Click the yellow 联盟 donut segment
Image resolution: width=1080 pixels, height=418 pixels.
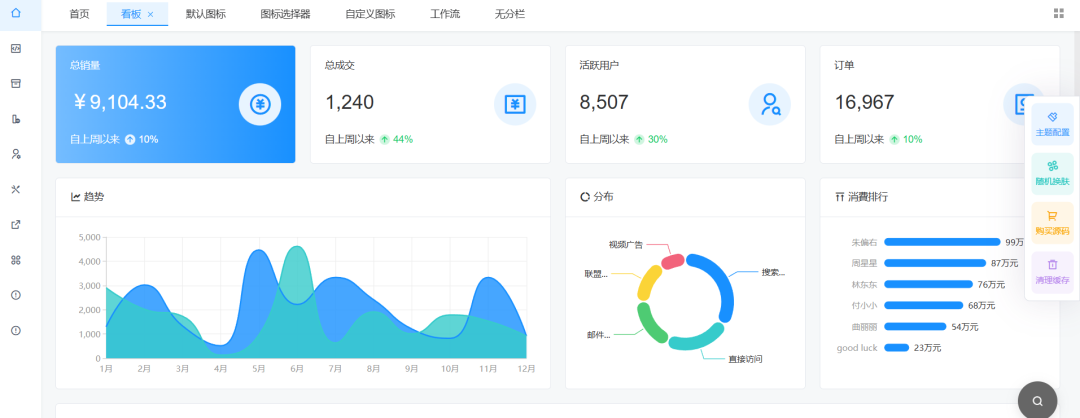648,283
